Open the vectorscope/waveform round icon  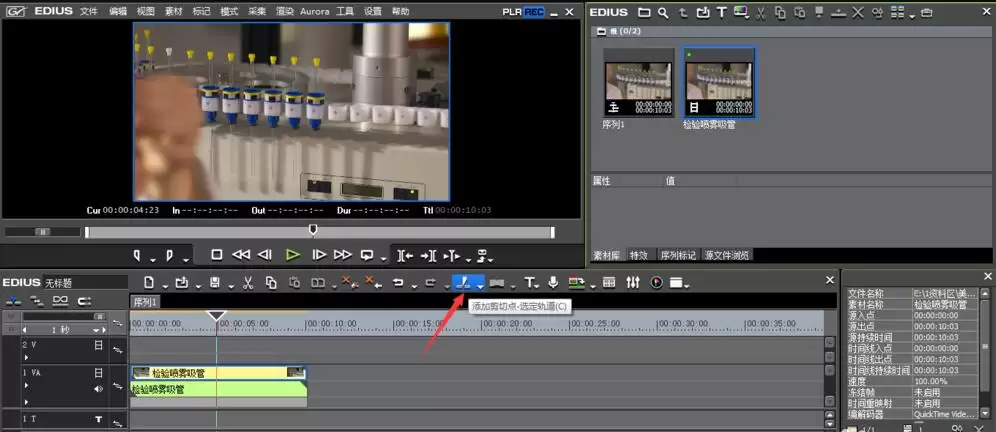657,282
